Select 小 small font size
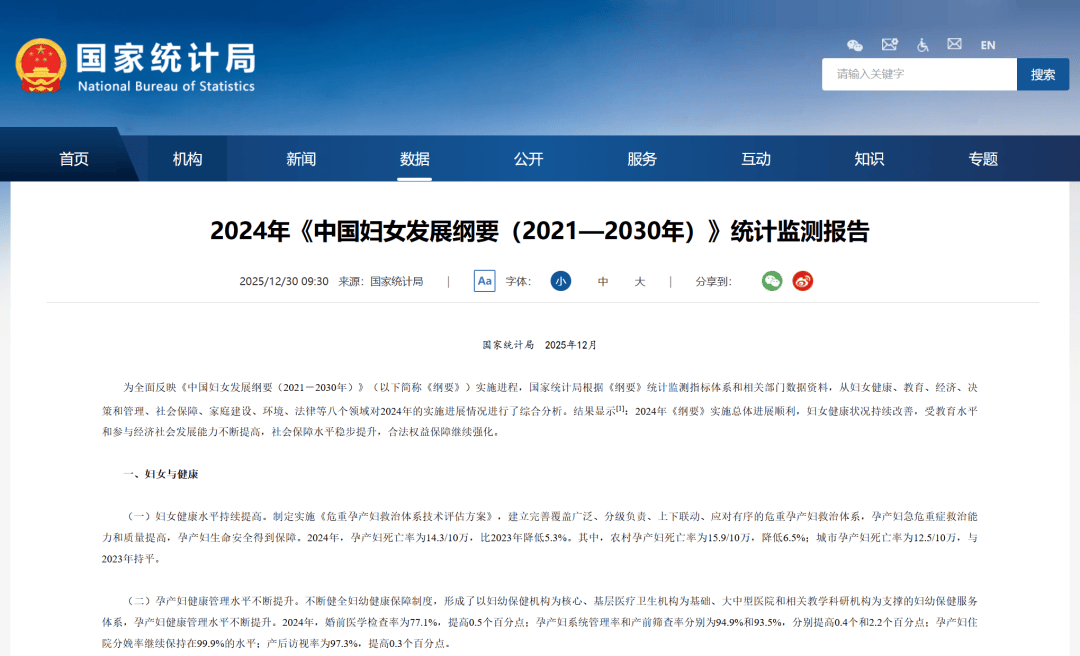 561,281
